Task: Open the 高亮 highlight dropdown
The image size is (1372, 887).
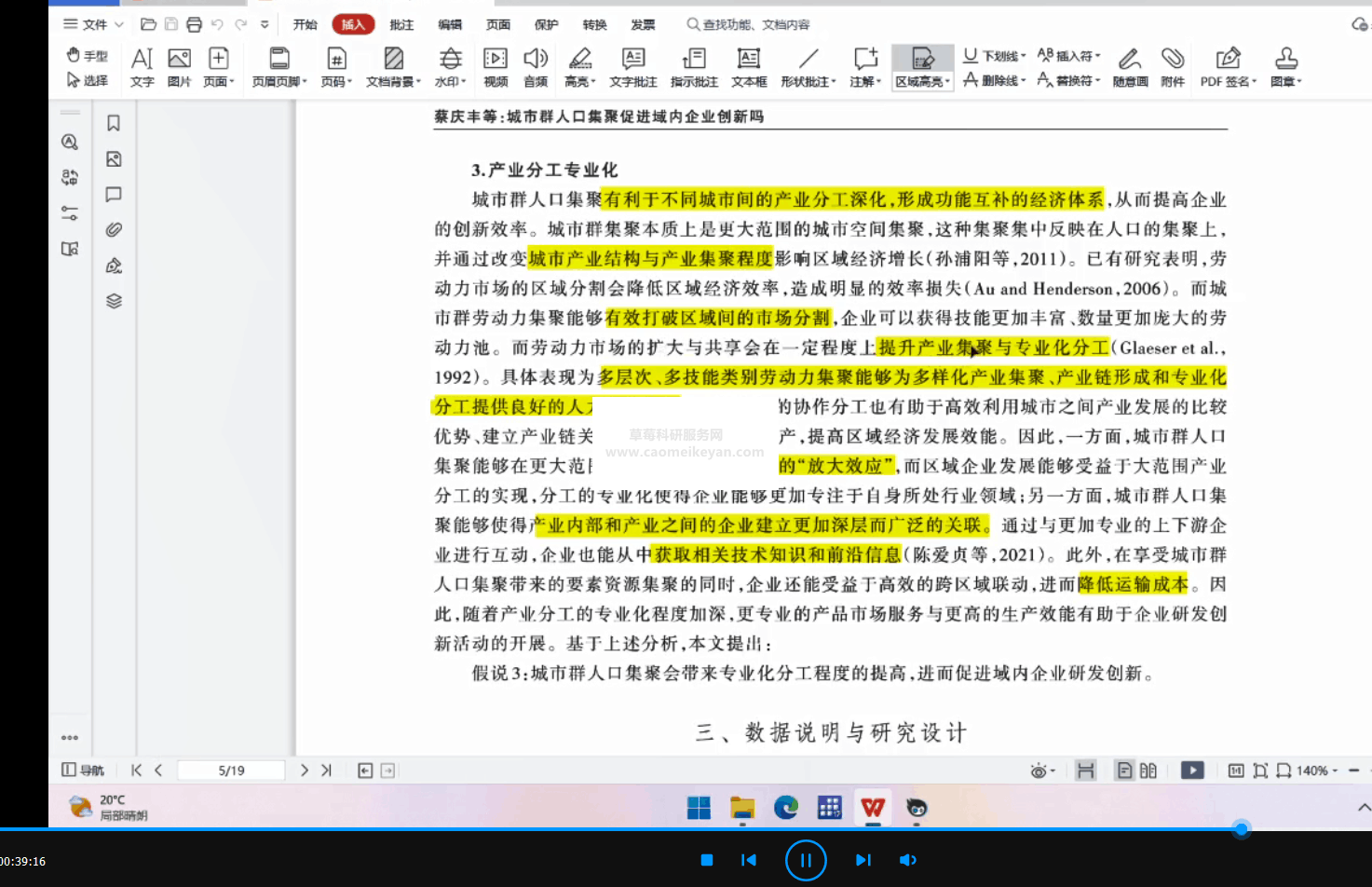Action: click(x=580, y=68)
